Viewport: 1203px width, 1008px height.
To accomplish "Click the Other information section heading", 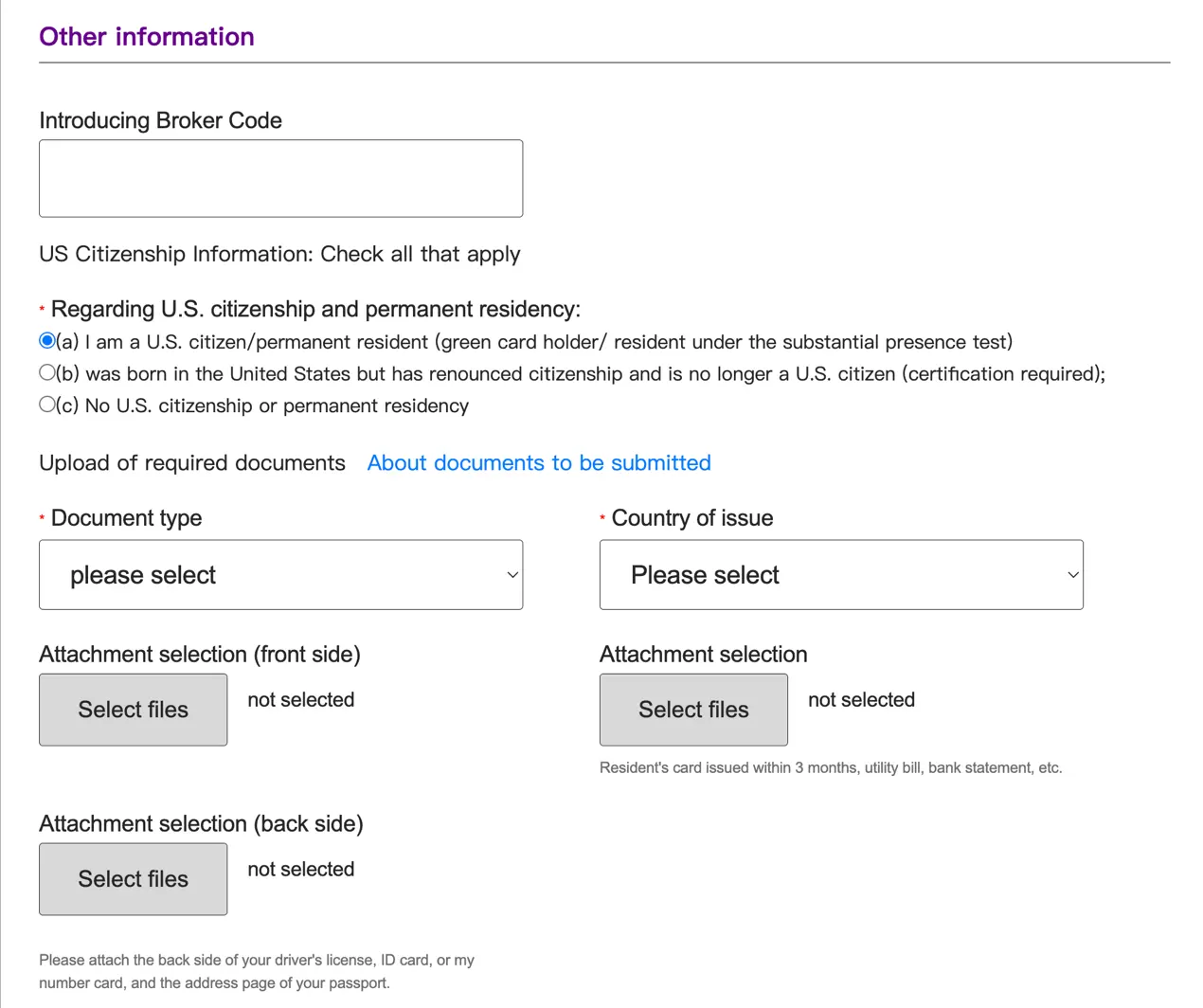I will point(147,37).
